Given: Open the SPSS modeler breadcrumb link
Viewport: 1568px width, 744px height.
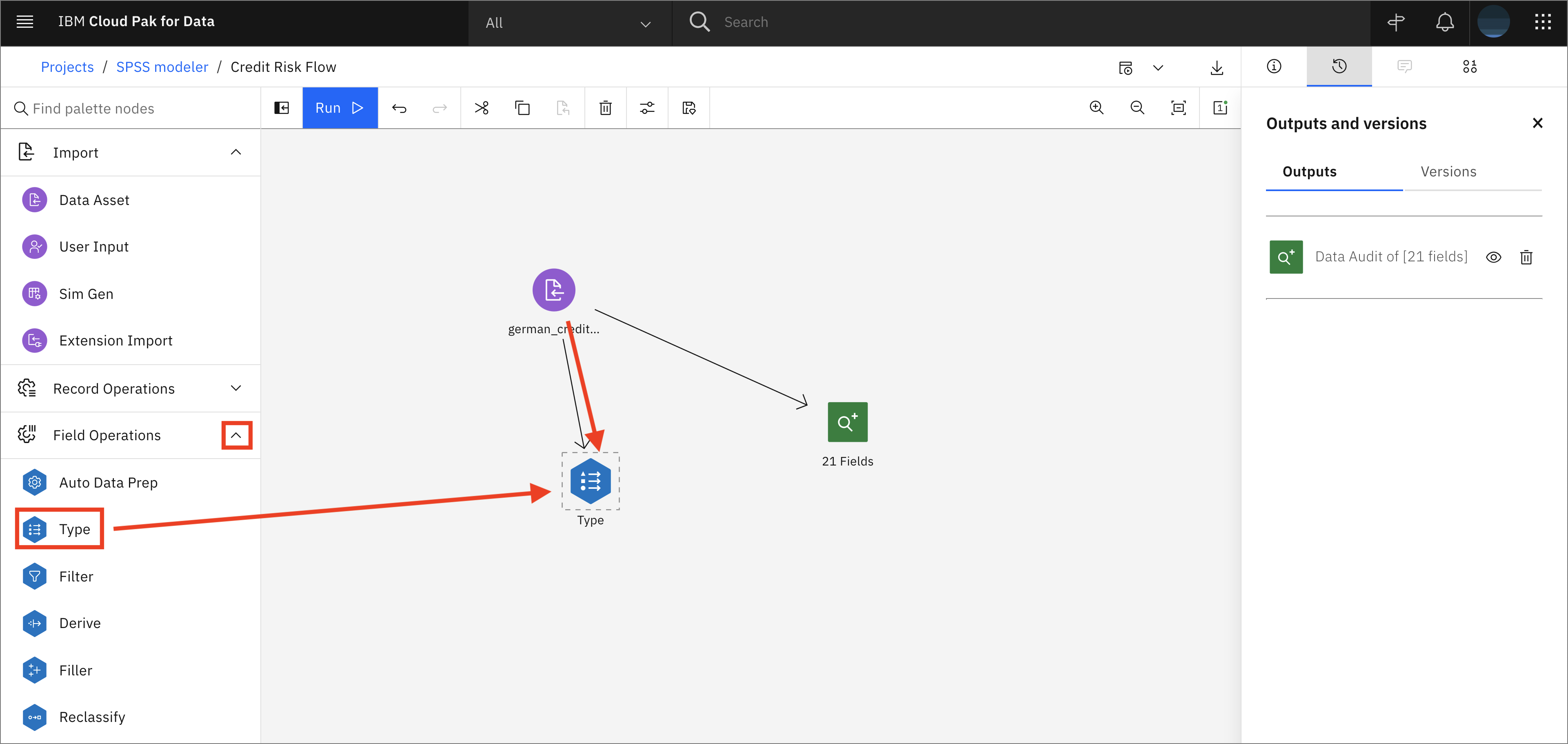Looking at the screenshot, I should 162,67.
